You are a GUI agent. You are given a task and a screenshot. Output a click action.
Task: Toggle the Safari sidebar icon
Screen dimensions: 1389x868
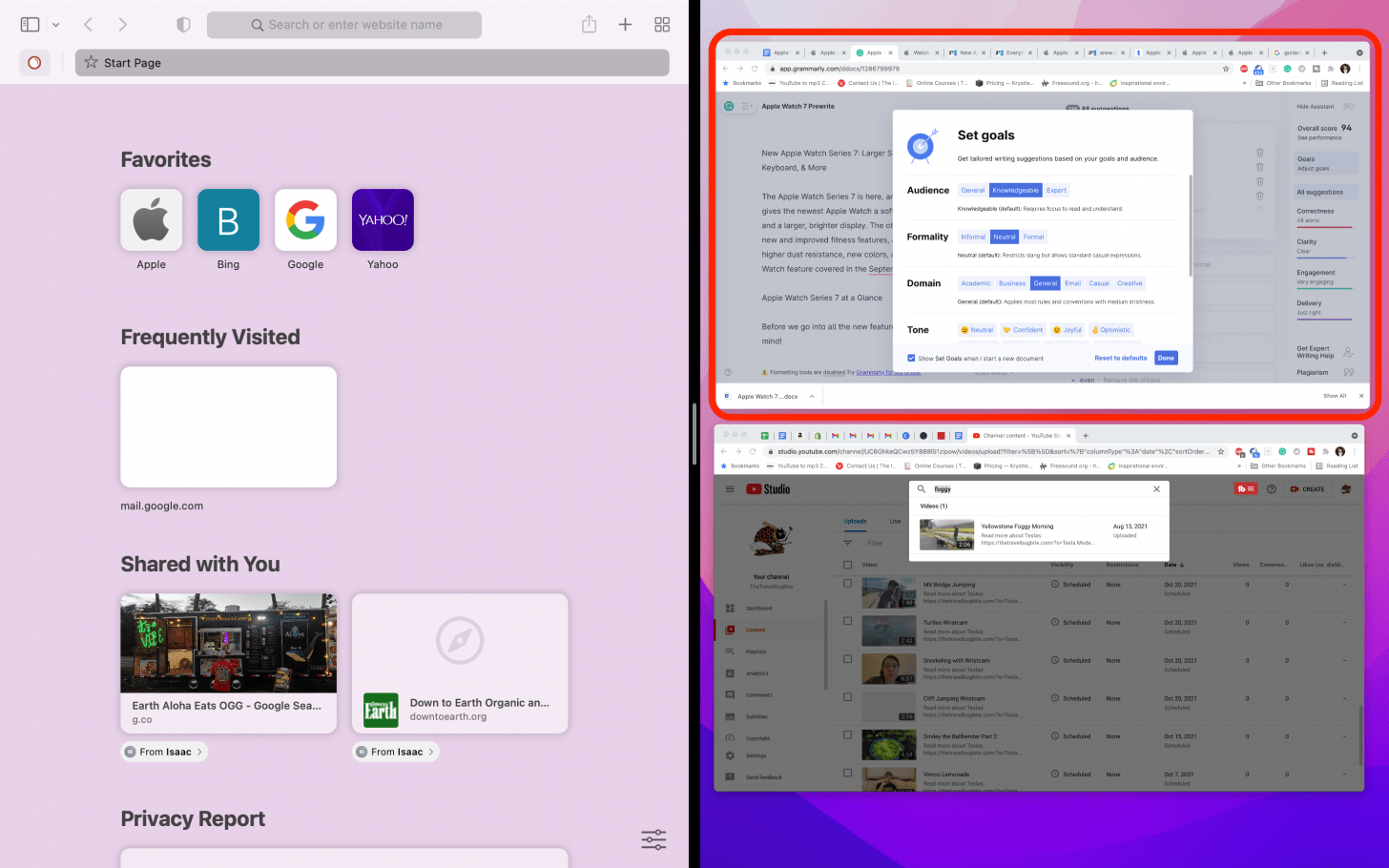(31, 25)
